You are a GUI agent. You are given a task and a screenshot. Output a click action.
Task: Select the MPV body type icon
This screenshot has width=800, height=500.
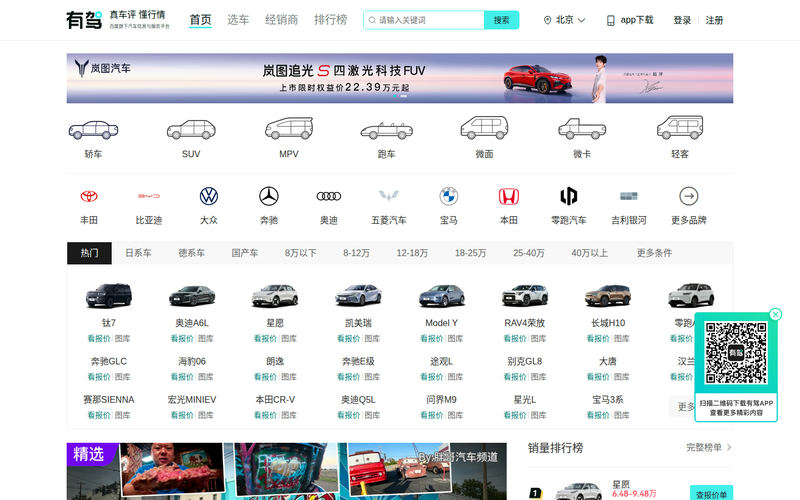(289, 129)
